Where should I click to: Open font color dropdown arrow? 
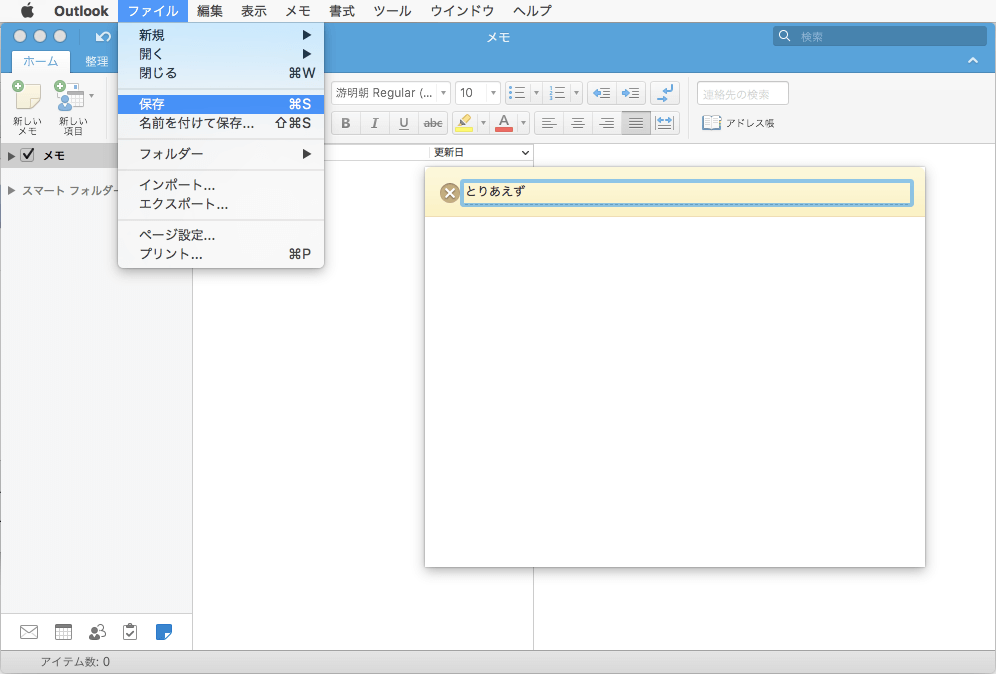(x=523, y=123)
